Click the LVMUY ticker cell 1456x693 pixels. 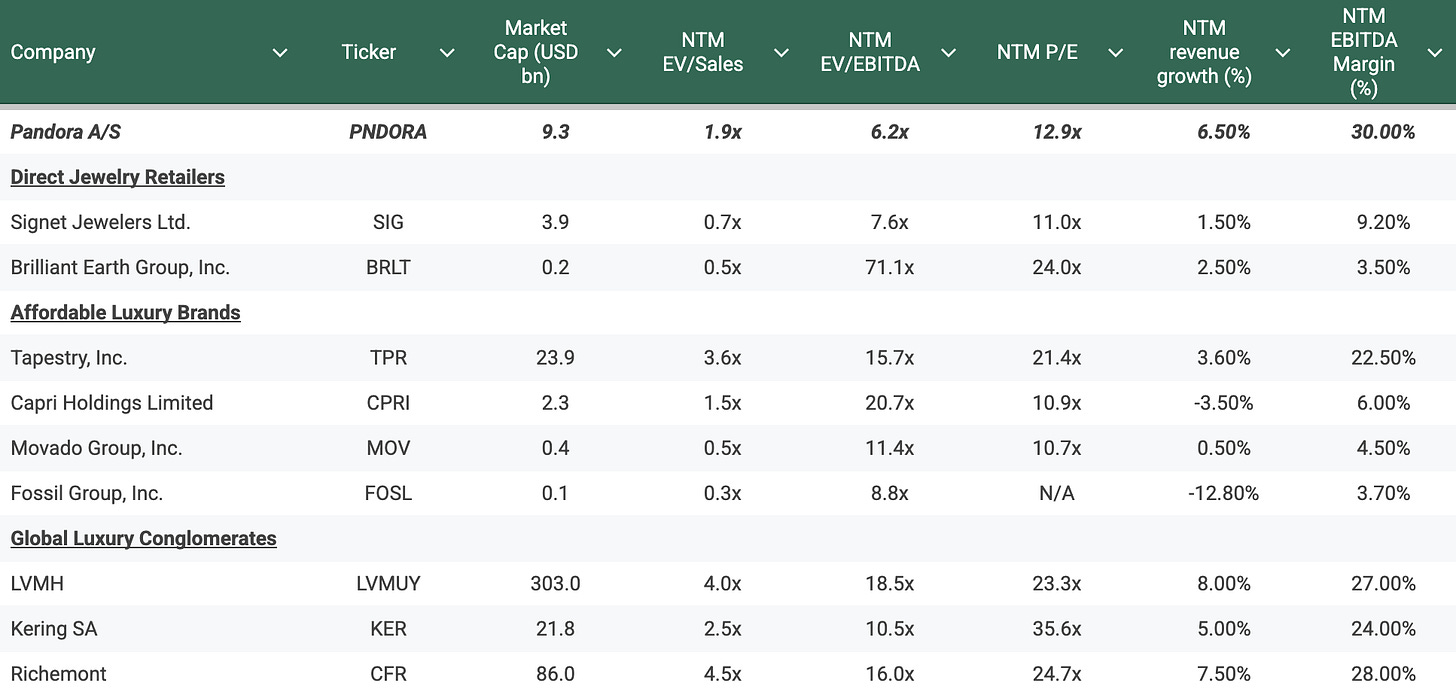click(388, 583)
